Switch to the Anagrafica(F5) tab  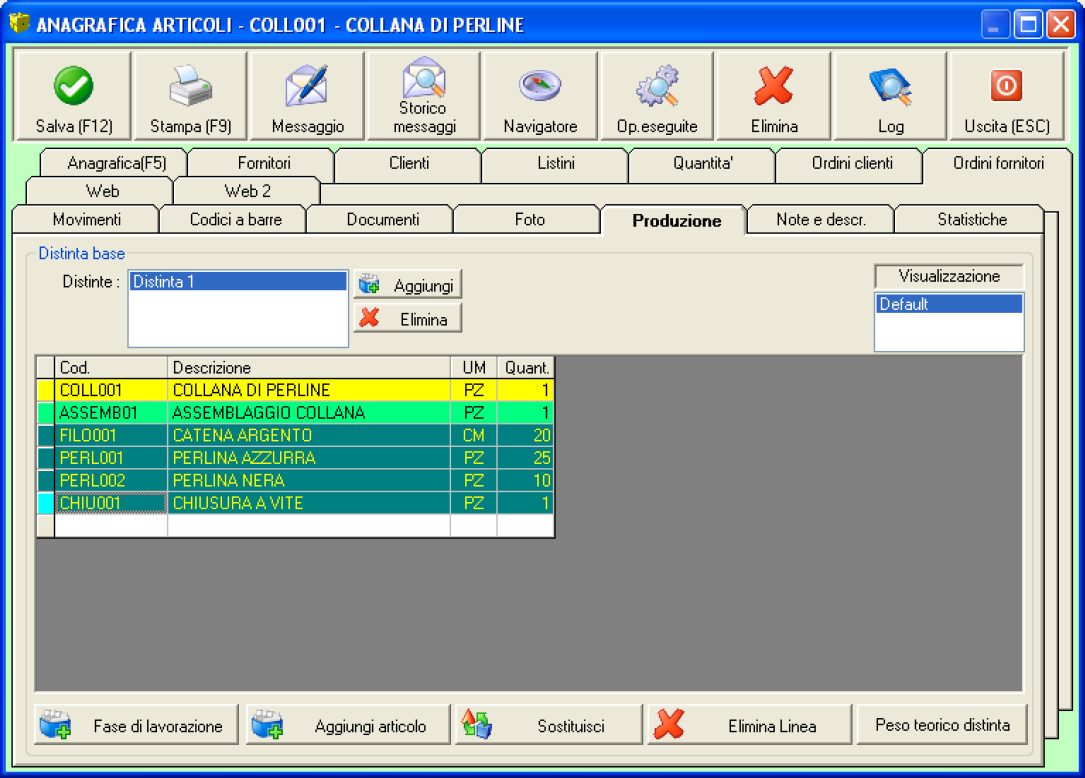point(116,163)
